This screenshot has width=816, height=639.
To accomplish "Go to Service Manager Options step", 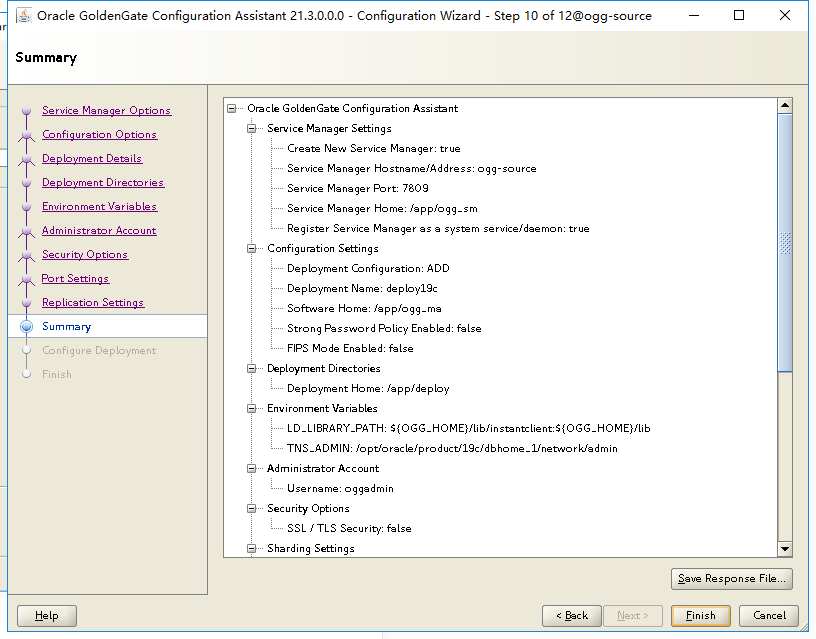I will tap(106, 110).
